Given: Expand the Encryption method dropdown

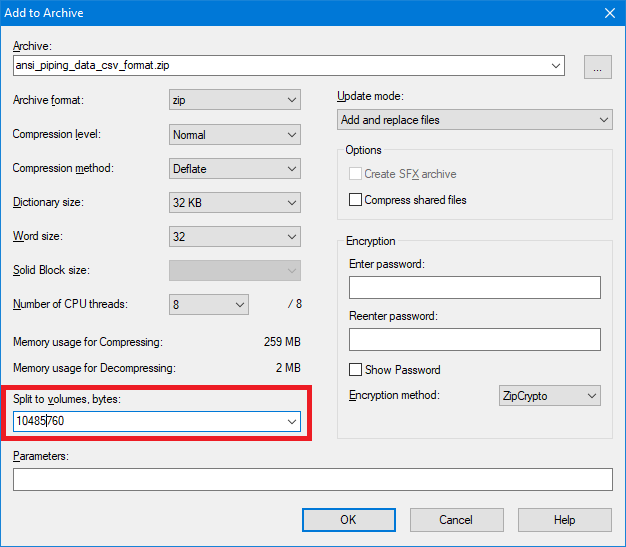Looking at the screenshot, I should (x=549, y=396).
